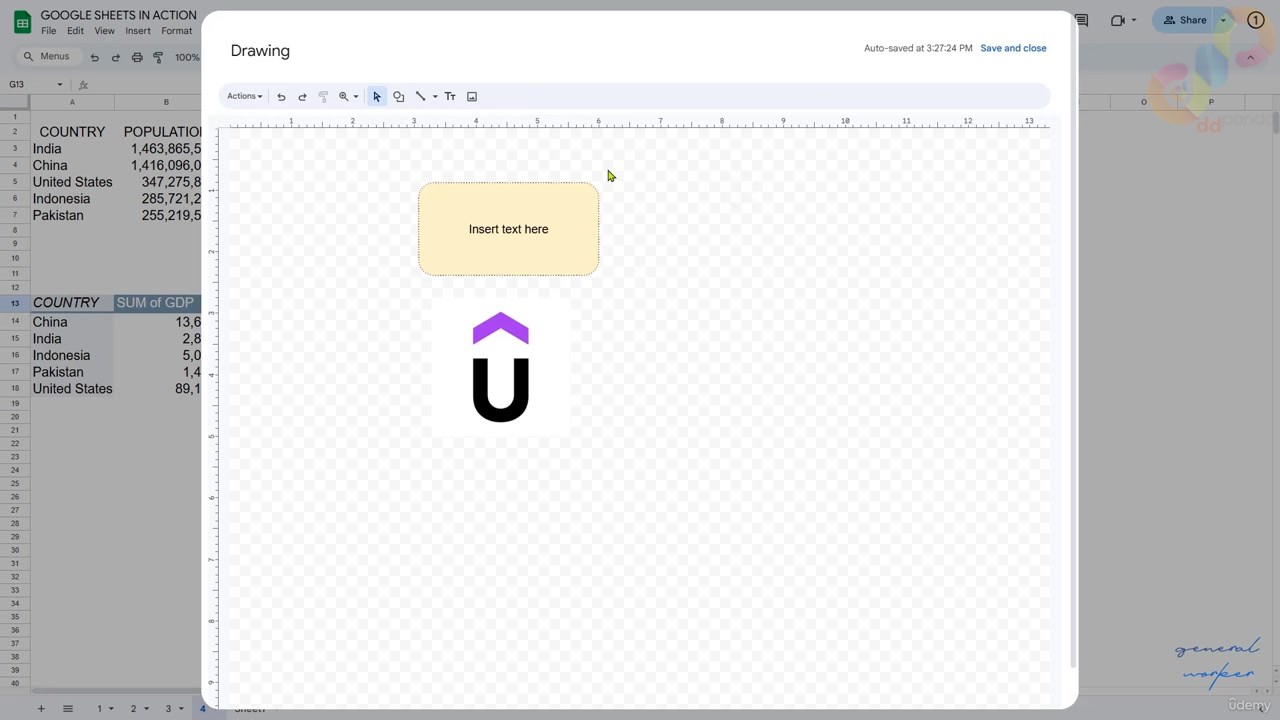Add a new sheet with the plus icon
This screenshot has height=720, width=1280.
click(x=41, y=708)
